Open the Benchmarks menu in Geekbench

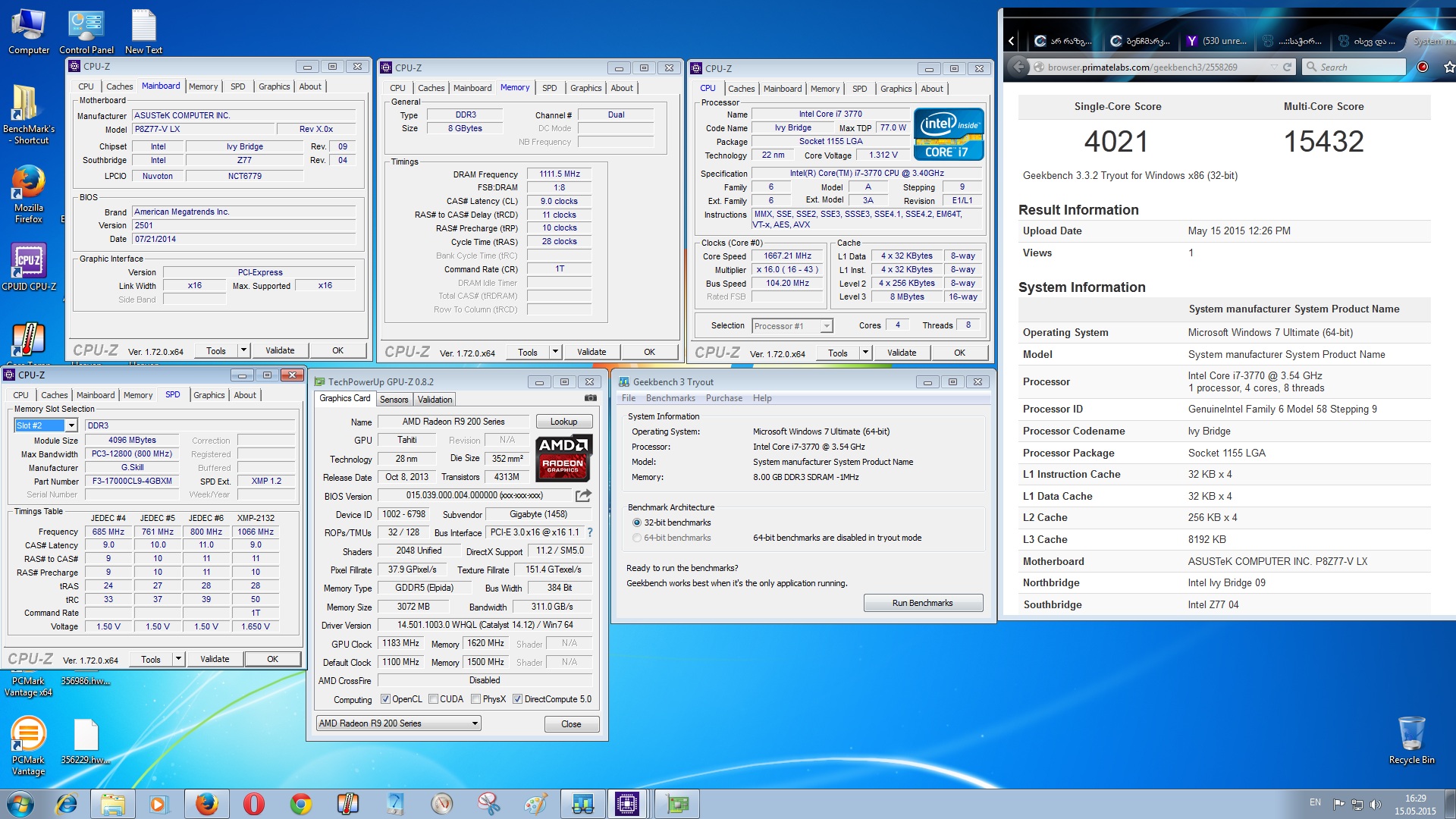pyautogui.click(x=670, y=398)
